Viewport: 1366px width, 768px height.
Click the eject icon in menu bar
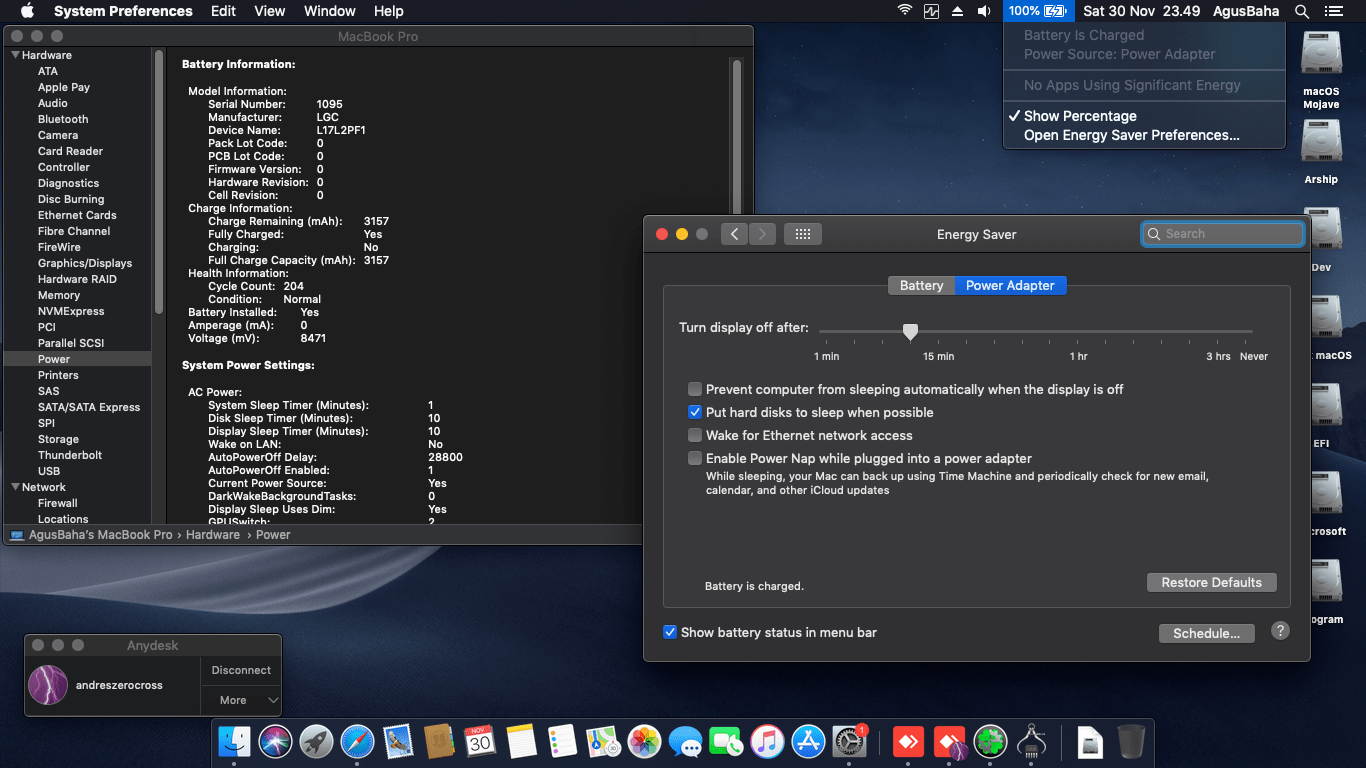click(957, 11)
